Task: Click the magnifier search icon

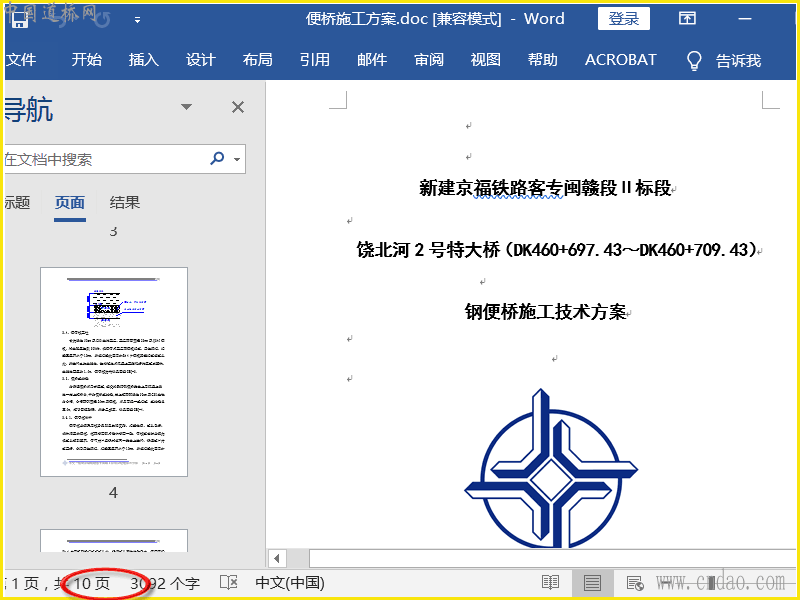Action: [217, 159]
